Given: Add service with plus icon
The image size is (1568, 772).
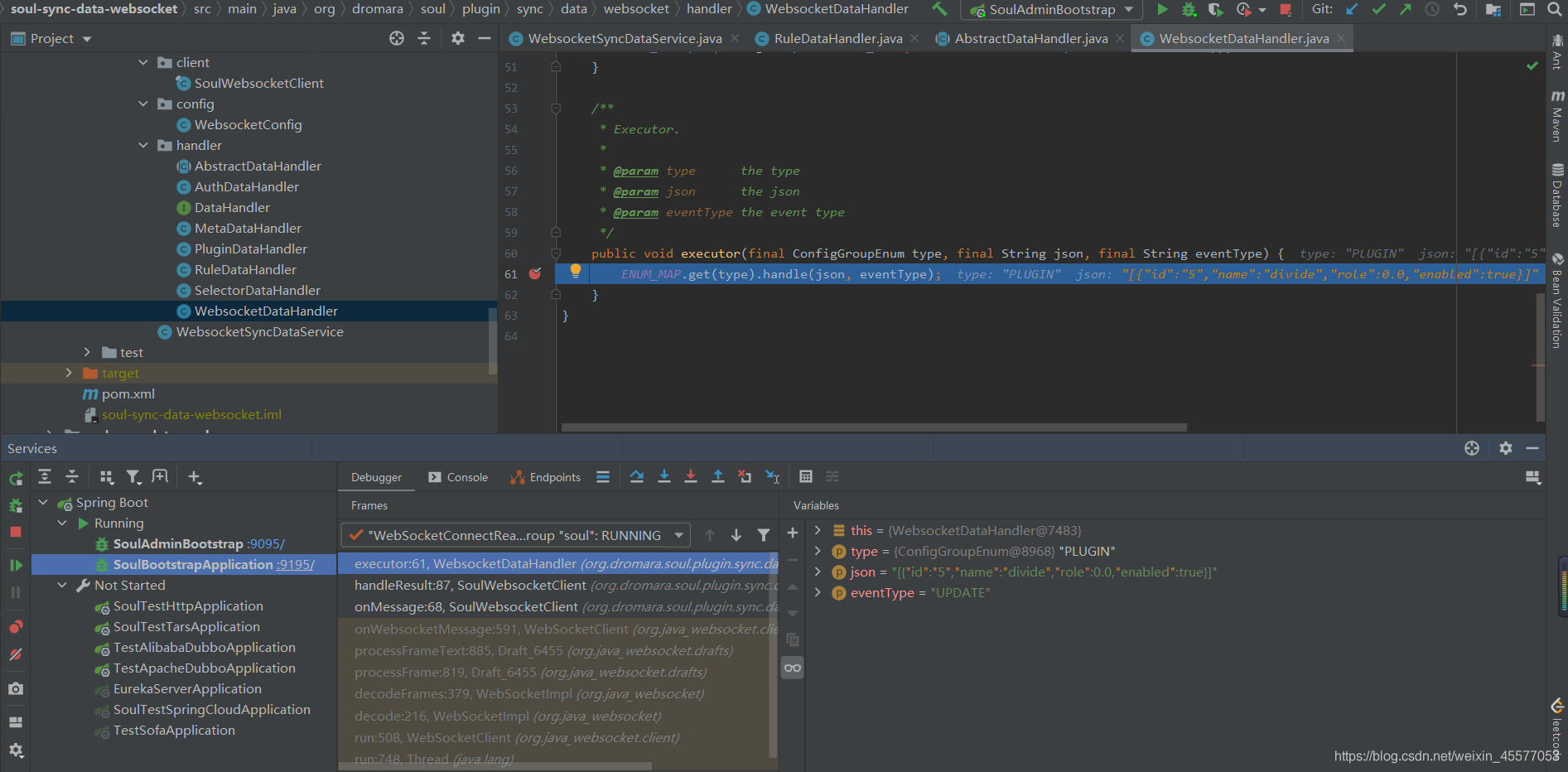Looking at the screenshot, I should click(195, 477).
